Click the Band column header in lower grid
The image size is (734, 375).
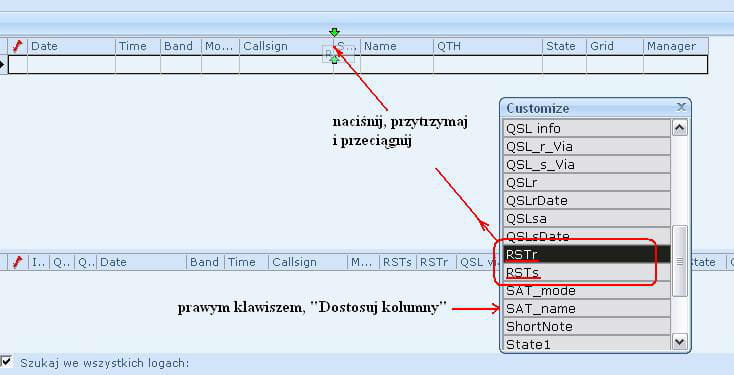point(206,262)
